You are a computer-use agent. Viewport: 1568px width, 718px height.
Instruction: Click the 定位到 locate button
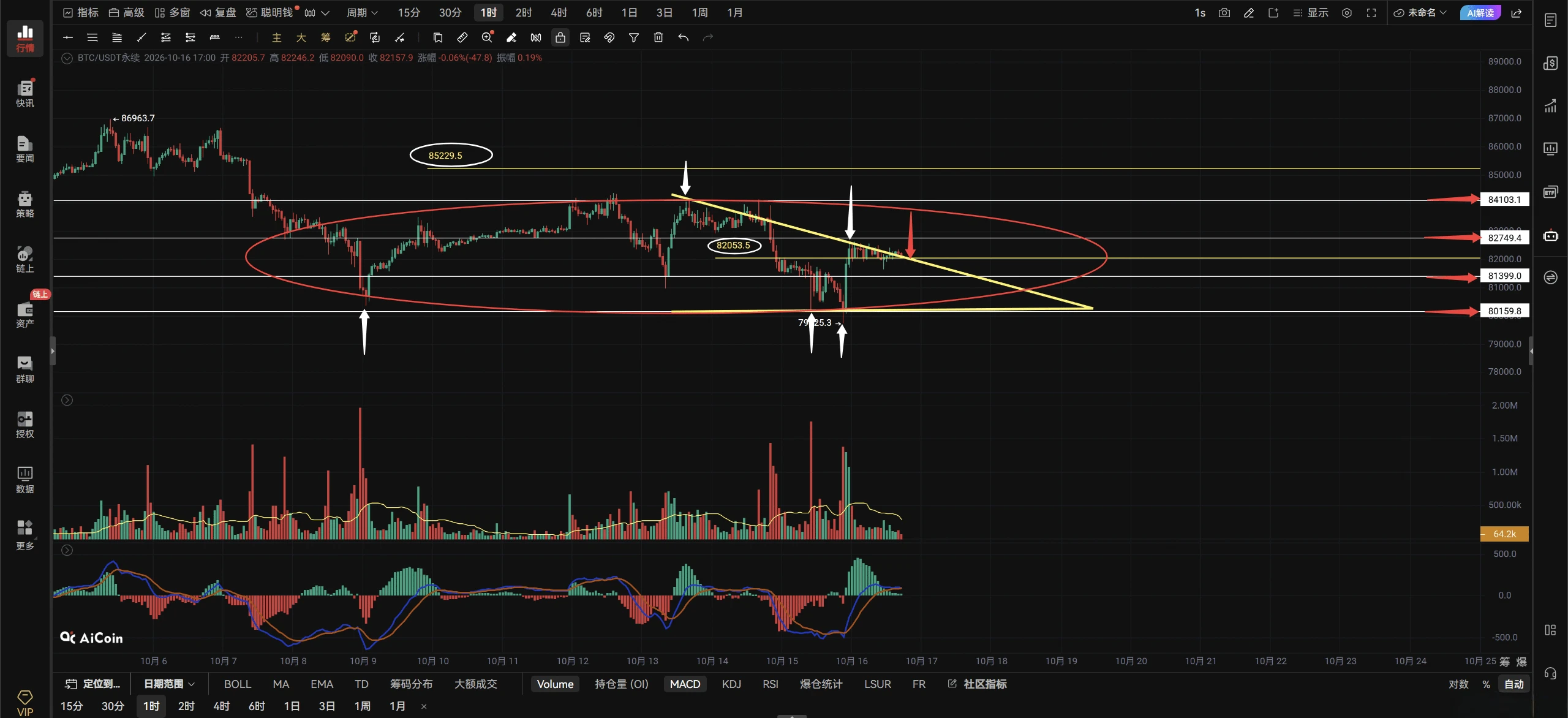tap(93, 684)
